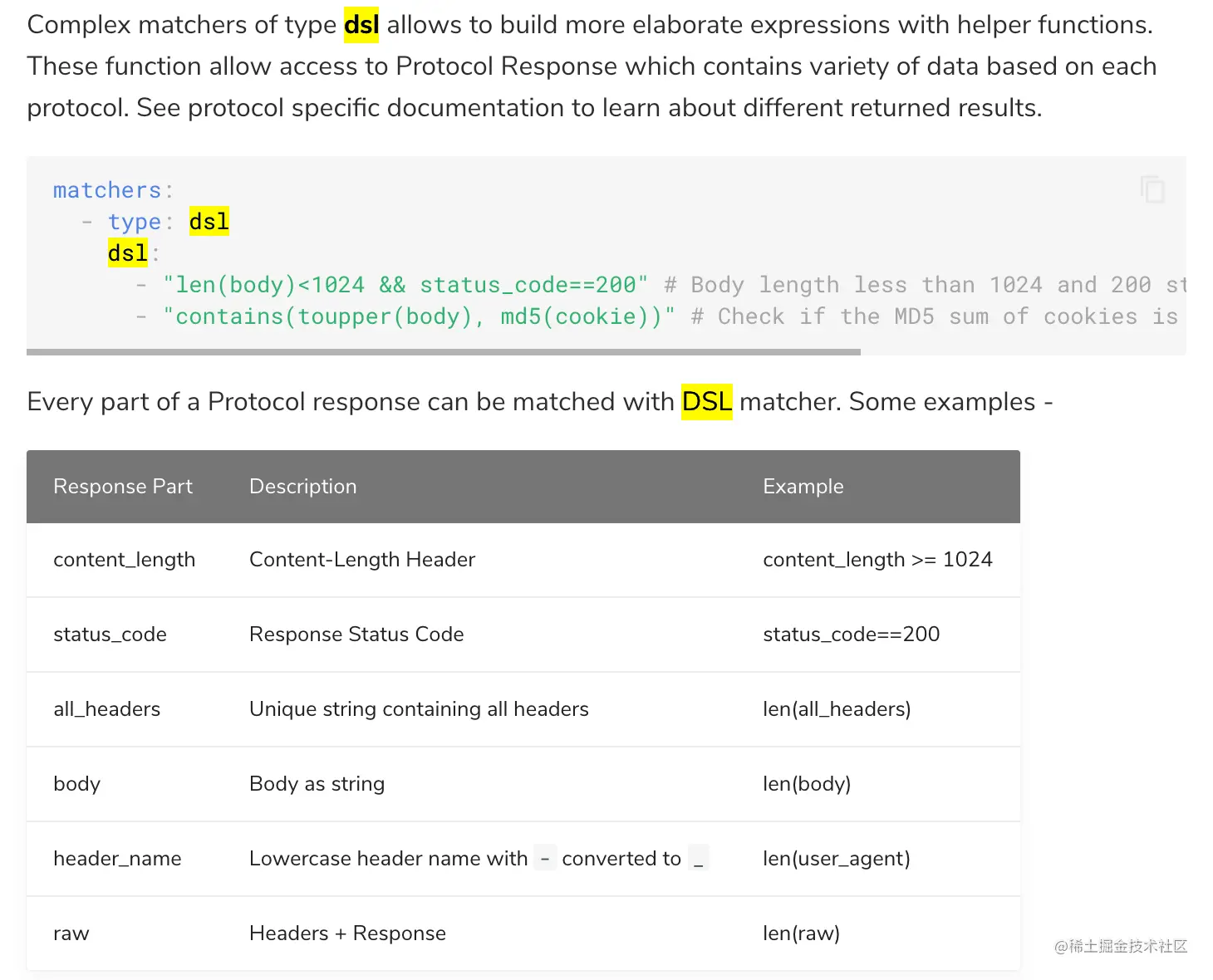
Task: Click the all_headers row label
Action: 106,709
